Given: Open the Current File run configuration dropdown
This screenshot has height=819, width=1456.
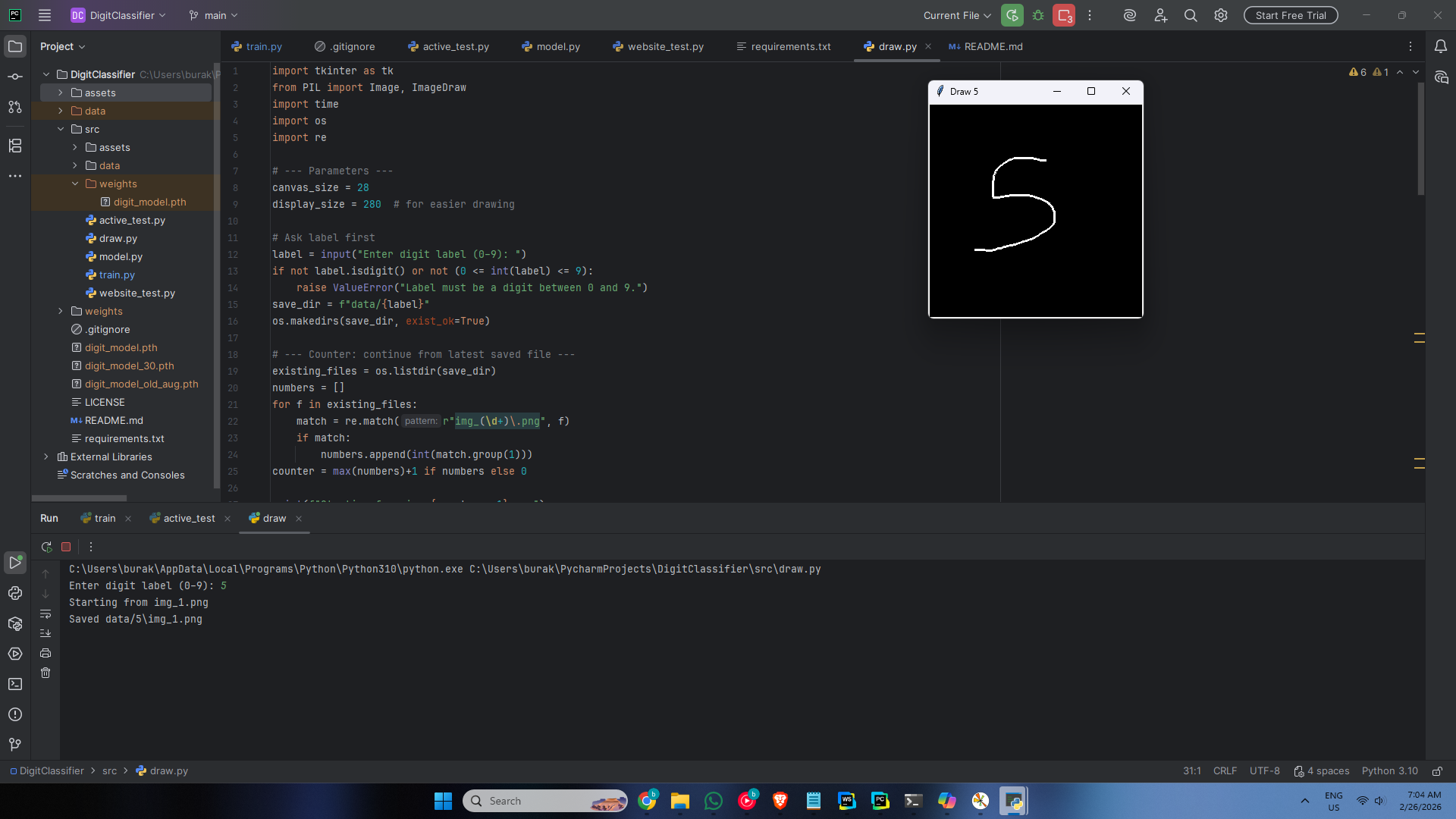Looking at the screenshot, I should tap(957, 15).
